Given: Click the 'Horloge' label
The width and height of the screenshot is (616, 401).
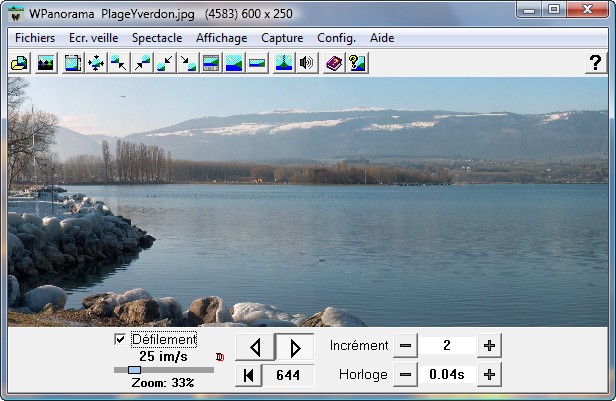Looking at the screenshot, I should [363, 375].
